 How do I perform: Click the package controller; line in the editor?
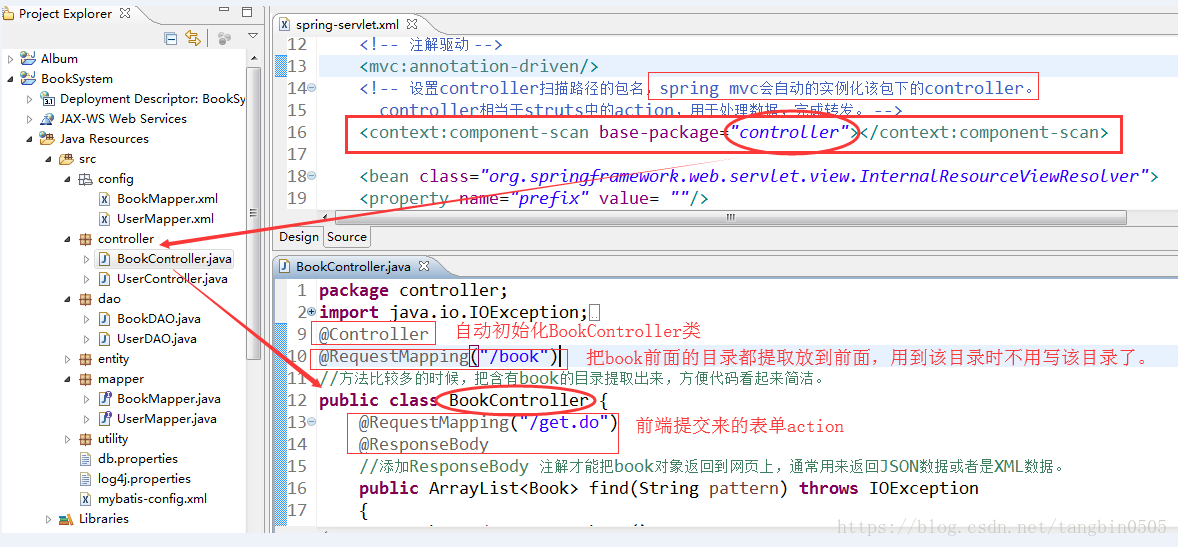414,291
